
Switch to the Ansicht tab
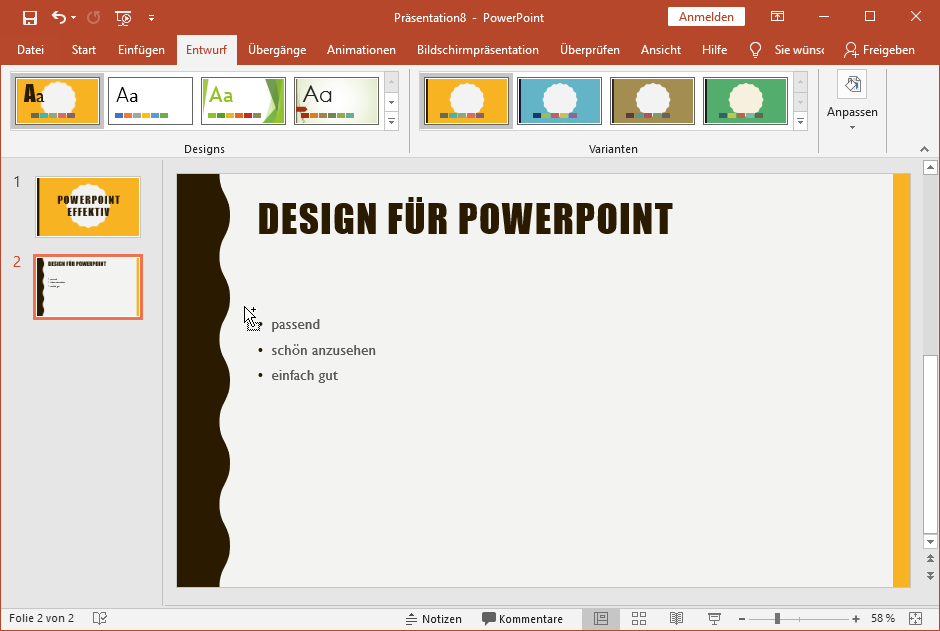(x=661, y=50)
